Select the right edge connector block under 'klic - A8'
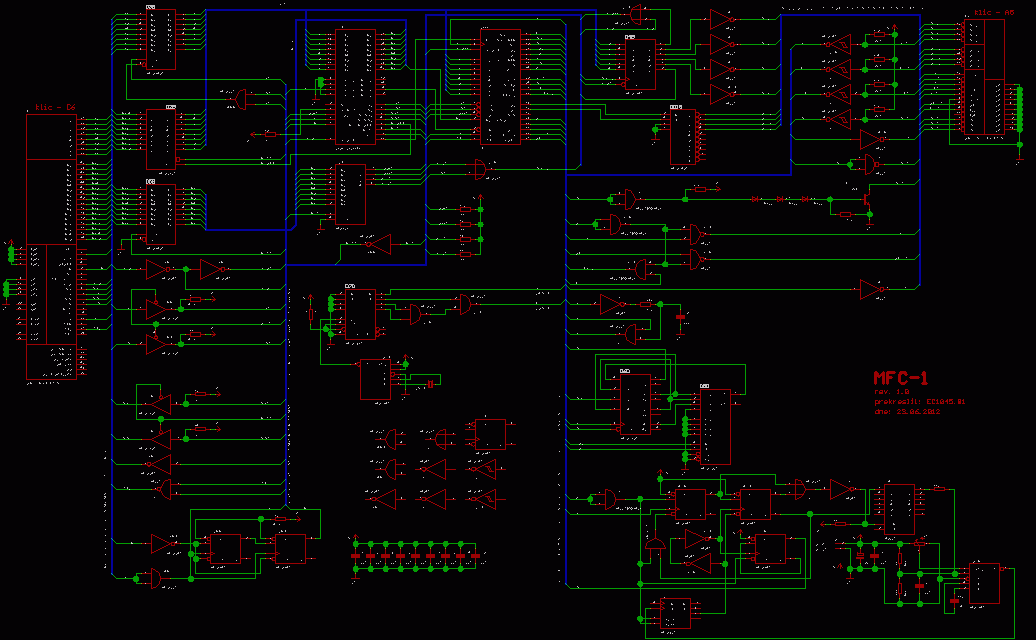This screenshot has height=640, width=1036. click(x=985, y=78)
